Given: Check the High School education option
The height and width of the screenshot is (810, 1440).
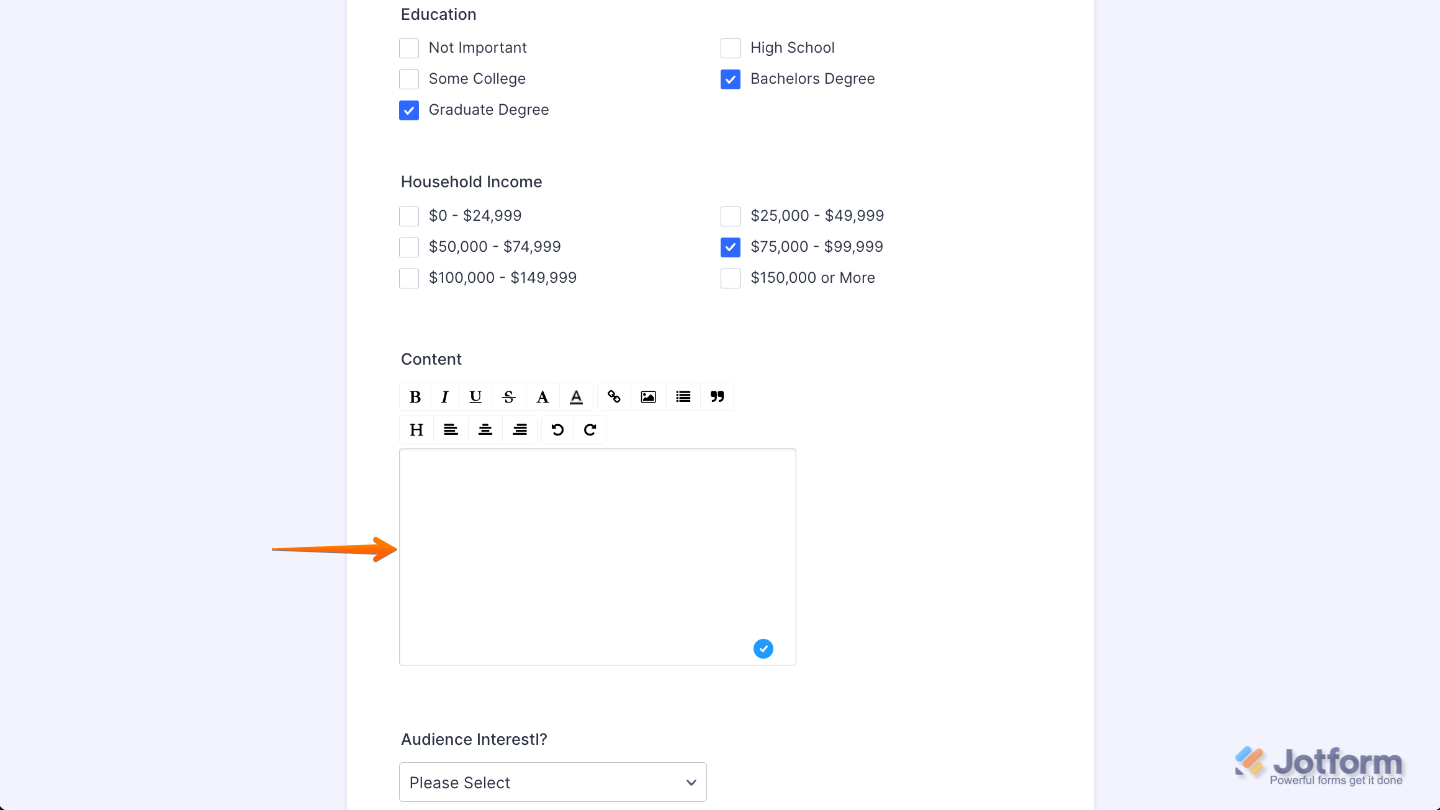Looking at the screenshot, I should tap(730, 47).
